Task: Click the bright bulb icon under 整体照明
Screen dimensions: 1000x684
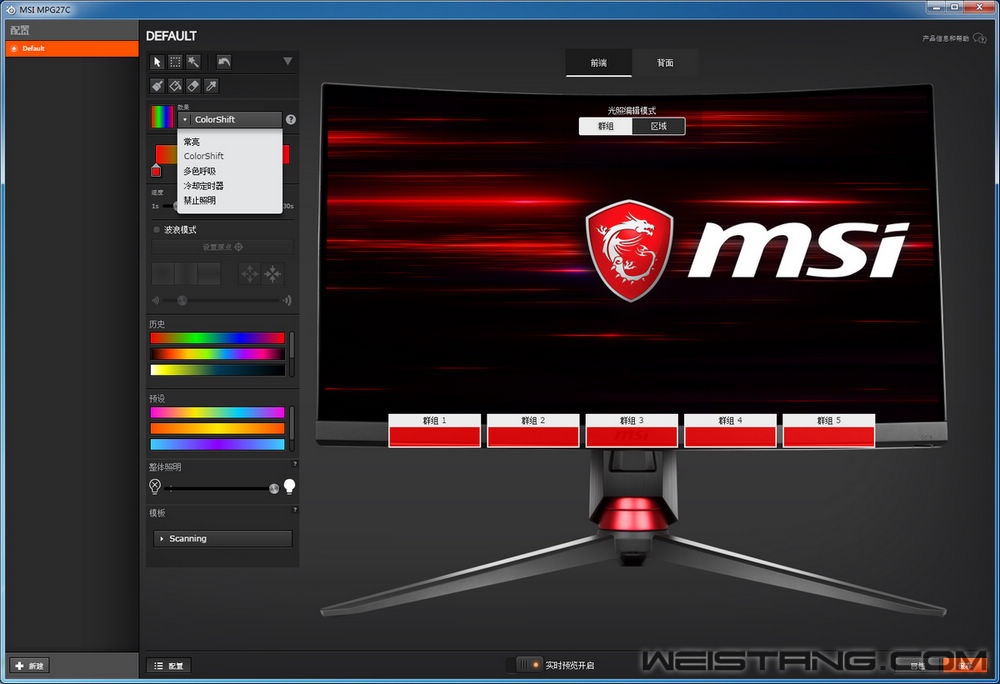Action: coord(290,486)
